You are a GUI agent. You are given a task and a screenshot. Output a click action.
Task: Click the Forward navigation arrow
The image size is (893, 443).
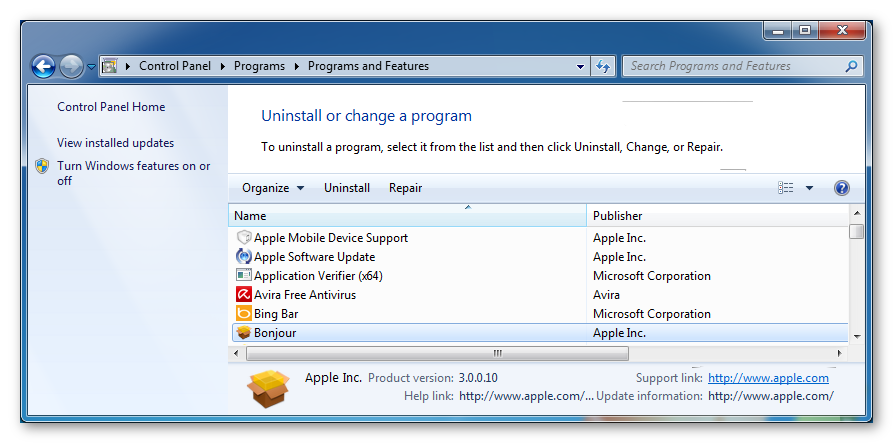pyautogui.click(x=71, y=67)
